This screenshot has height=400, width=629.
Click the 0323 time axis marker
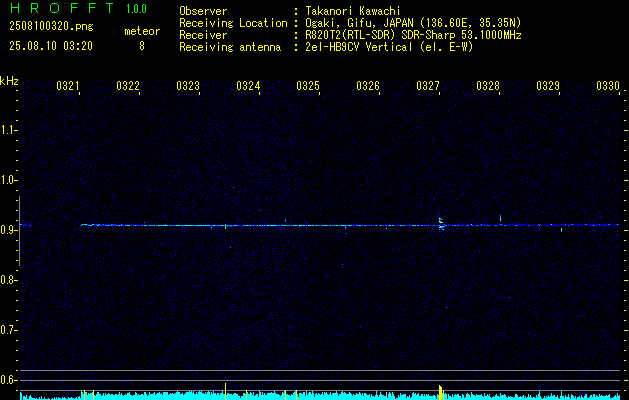point(188,86)
